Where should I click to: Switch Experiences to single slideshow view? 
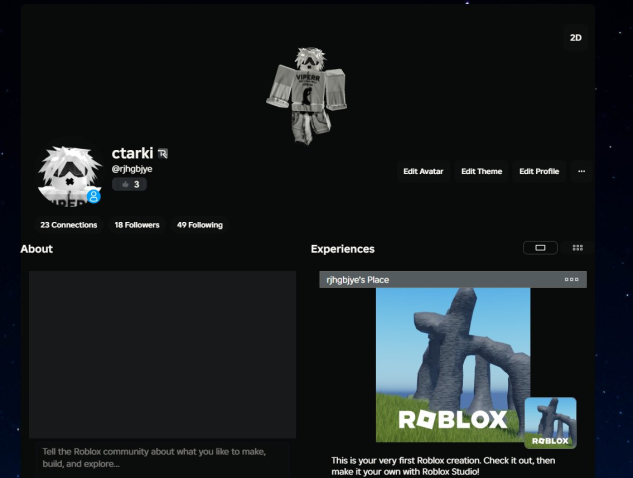coord(540,247)
